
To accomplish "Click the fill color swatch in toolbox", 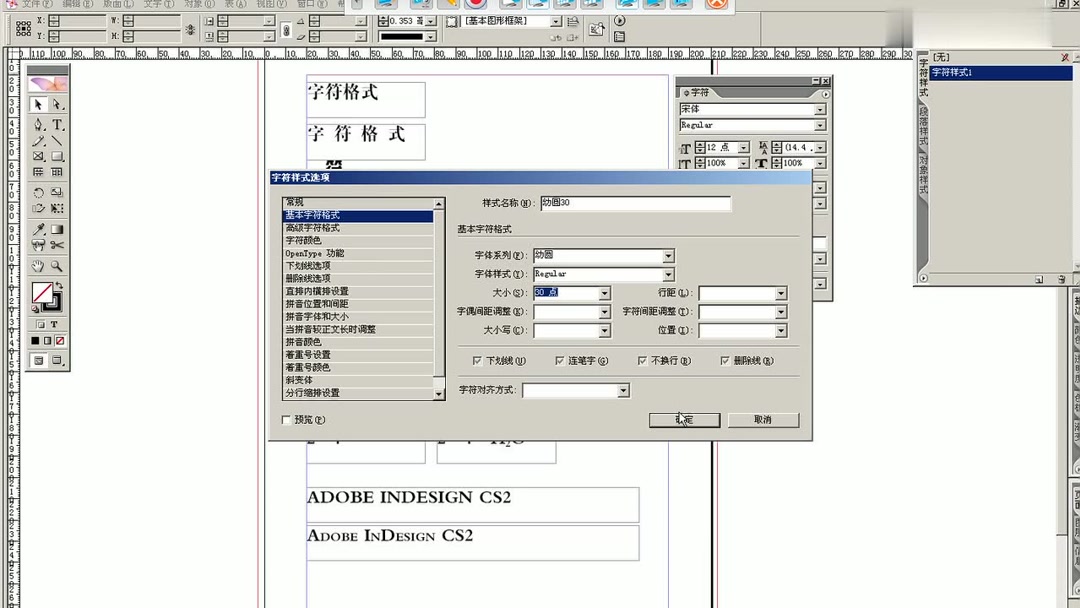I will click(40, 292).
